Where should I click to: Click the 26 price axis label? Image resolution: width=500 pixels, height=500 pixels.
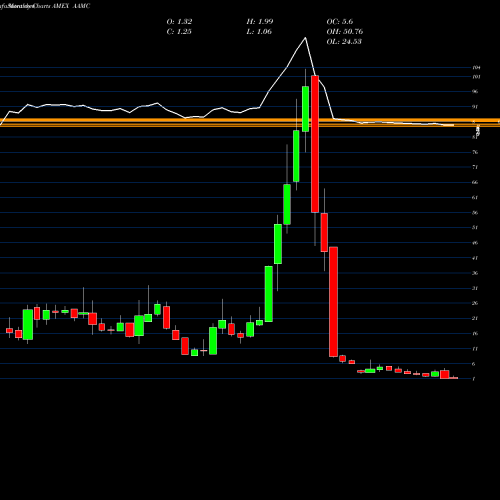[x=475, y=303]
